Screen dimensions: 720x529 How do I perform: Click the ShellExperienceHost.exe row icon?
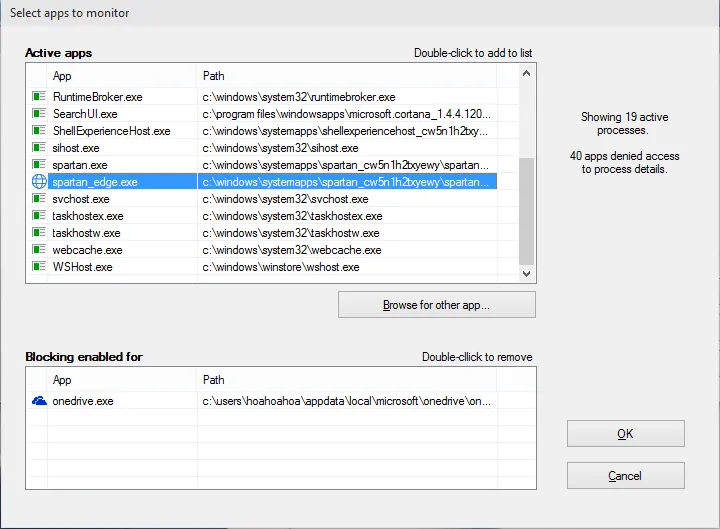(x=39, y=131)
